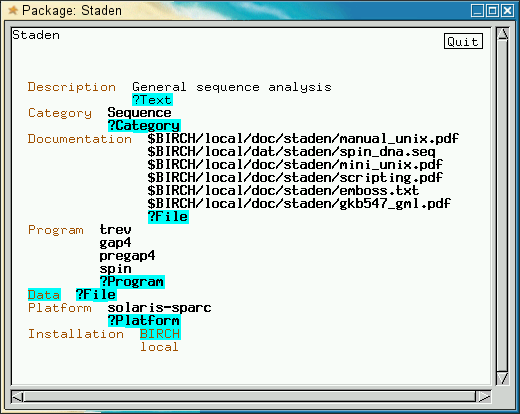This screenshot has height=414, width=520.
Task: Select the ?Category placeholder field
Action: tap(144, 126)
